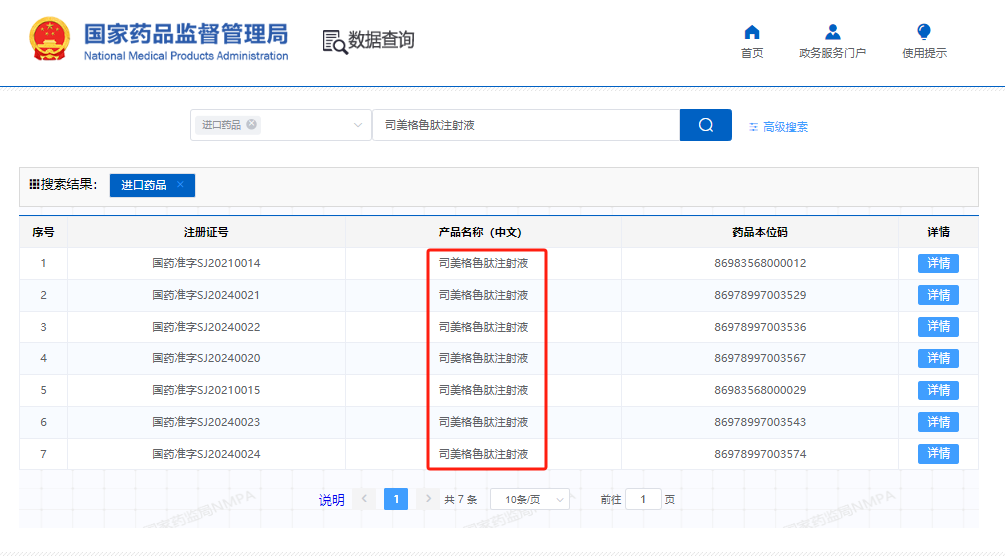Select the 进口药品 search results tab
This screenshot has width=1005, height=559.
pyautogui.click(x=144, y=185)
